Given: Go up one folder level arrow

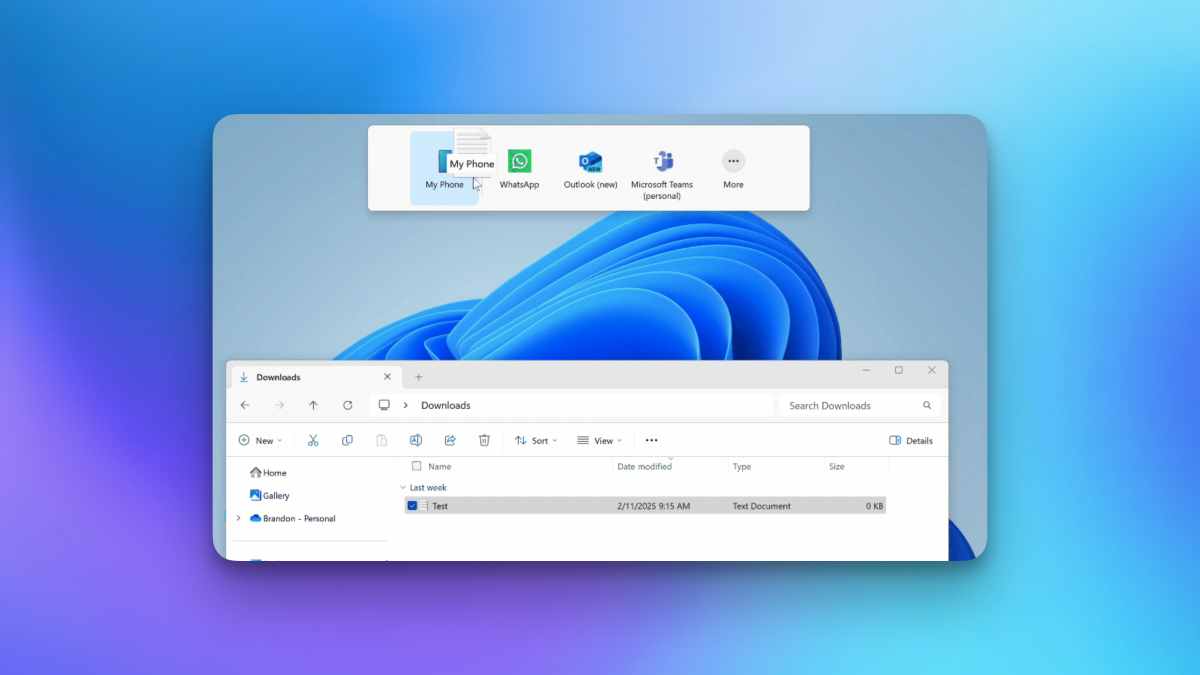Looking at the screenshot, I should coord(313,405).
